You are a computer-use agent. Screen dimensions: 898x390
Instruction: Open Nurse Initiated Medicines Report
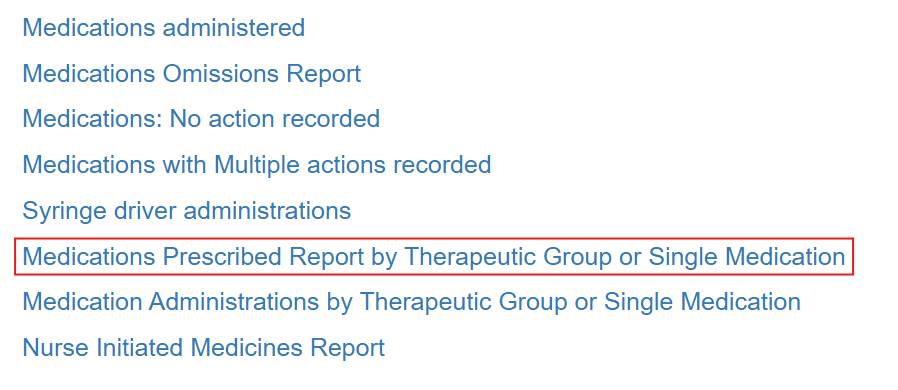coord(203,348)
